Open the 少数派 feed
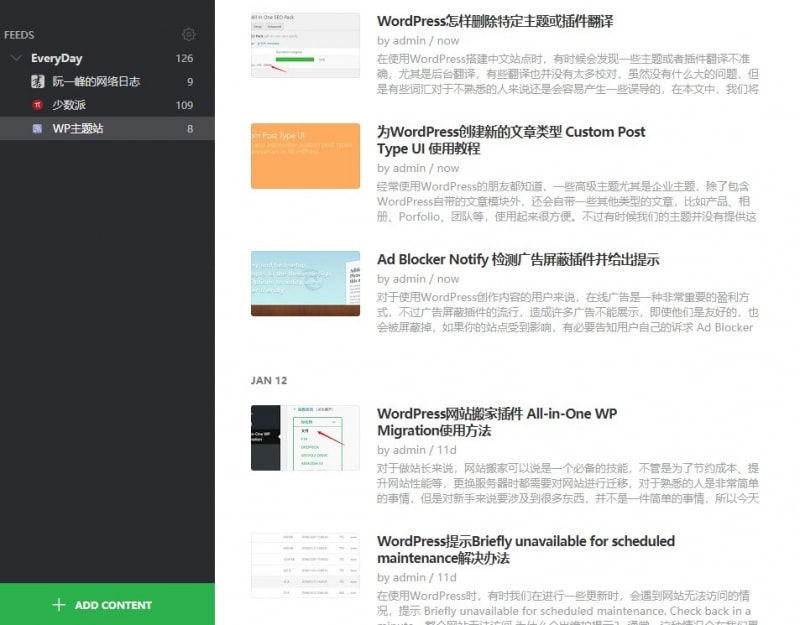This screenshot has height=625, width=800. coord(68,105)
